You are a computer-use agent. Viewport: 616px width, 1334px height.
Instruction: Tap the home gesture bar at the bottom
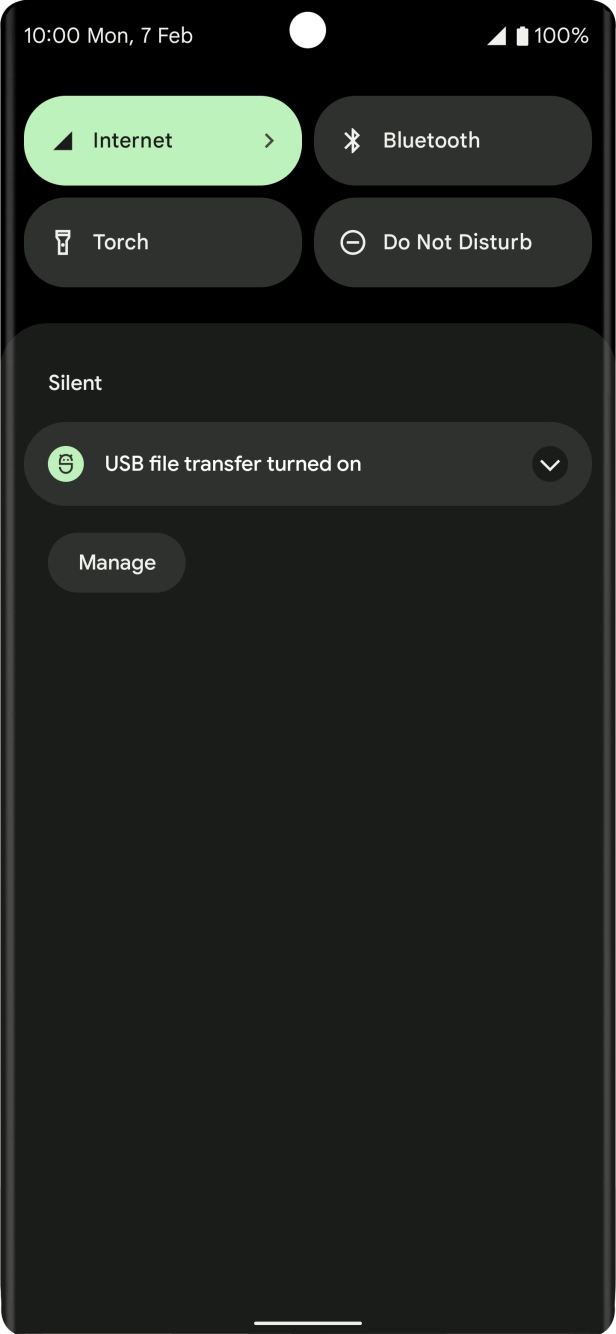(x=308, y=1322)
